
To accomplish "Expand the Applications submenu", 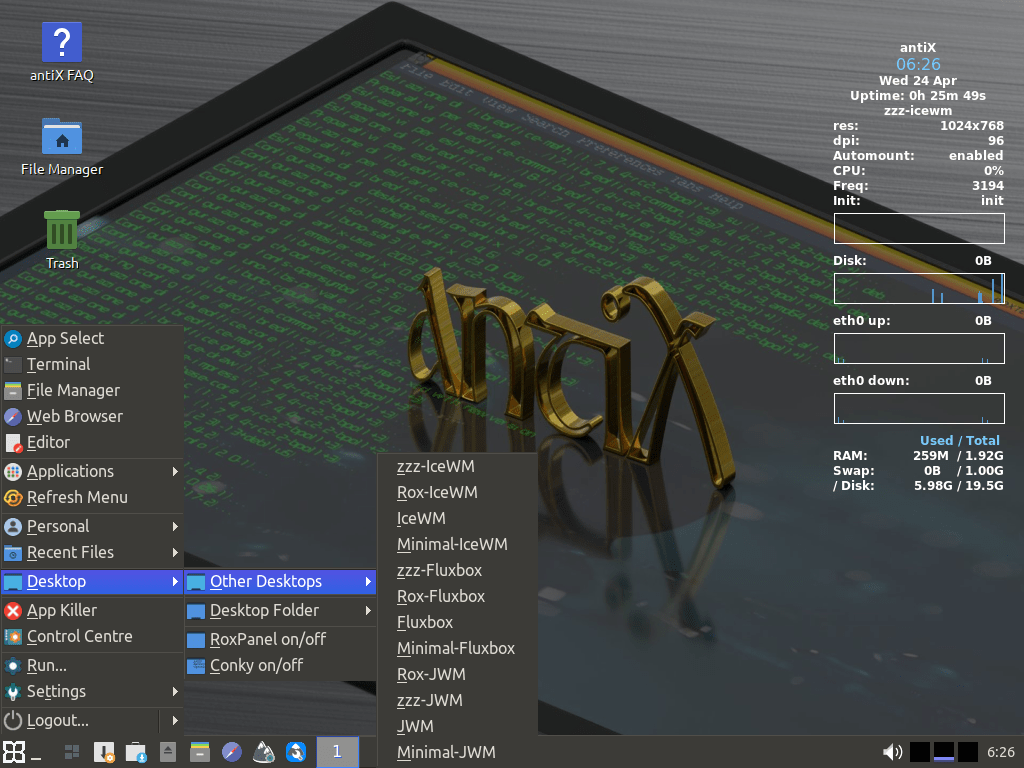I will (92, 472).
